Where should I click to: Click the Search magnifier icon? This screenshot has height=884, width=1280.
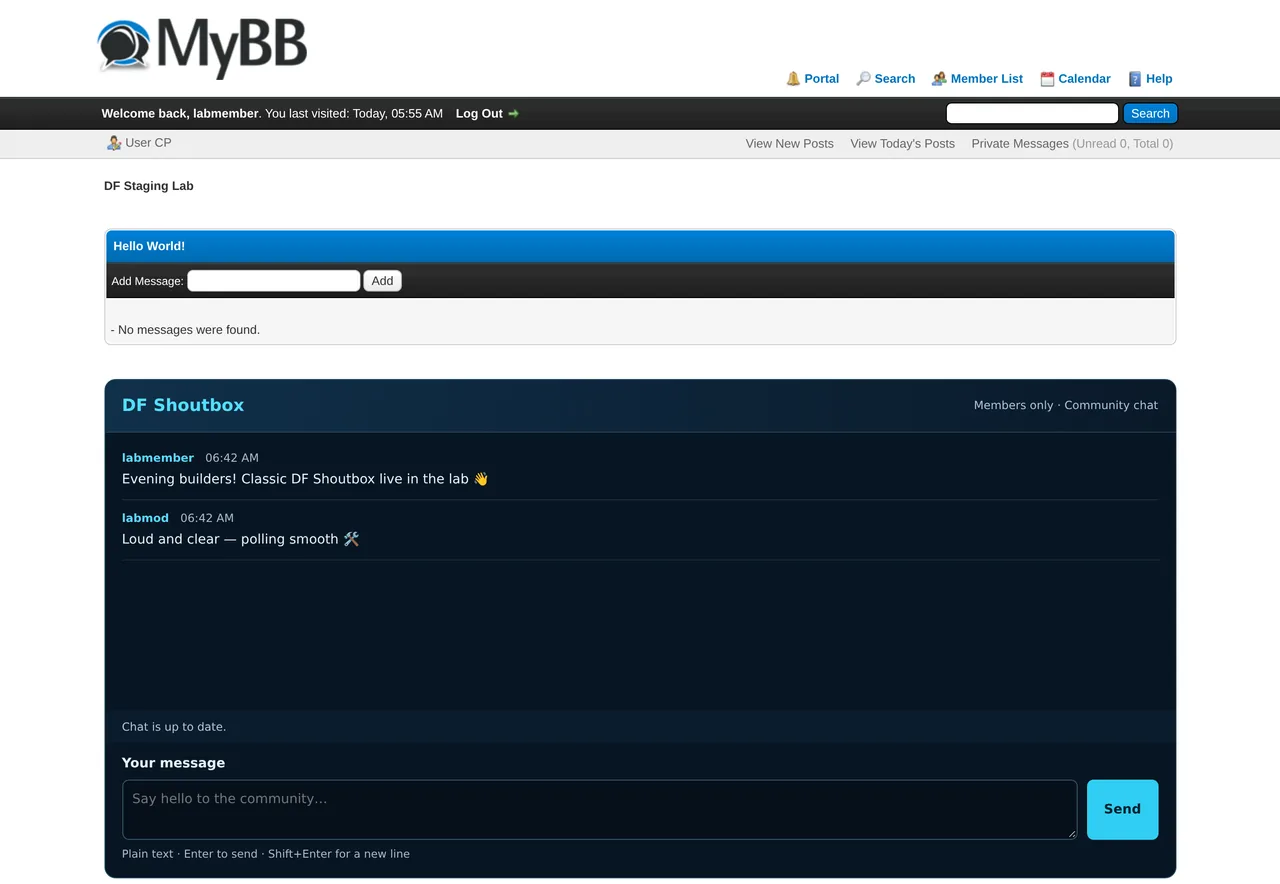pos(863,79)
